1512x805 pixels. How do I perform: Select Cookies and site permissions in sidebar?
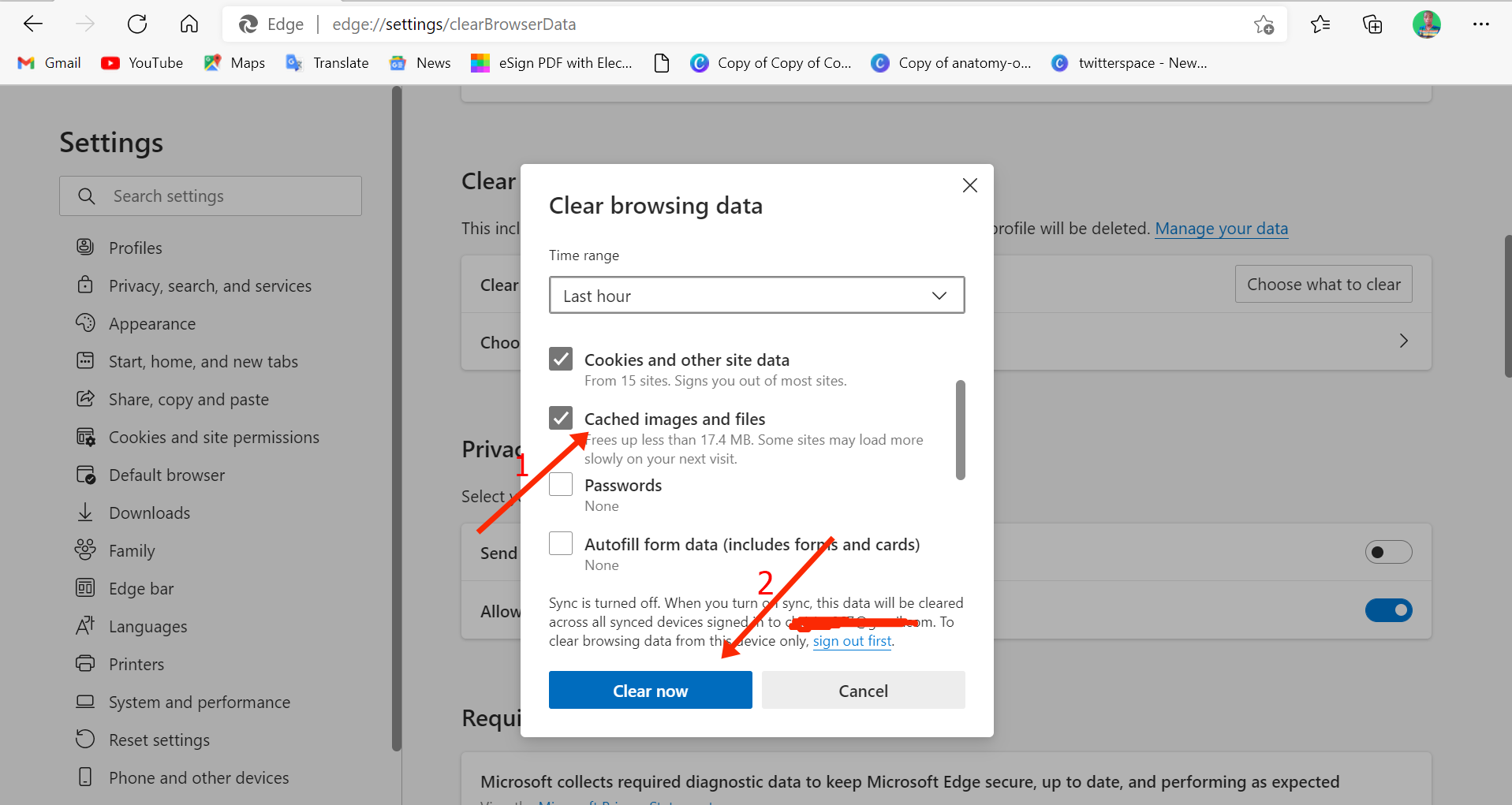point(214,438)
